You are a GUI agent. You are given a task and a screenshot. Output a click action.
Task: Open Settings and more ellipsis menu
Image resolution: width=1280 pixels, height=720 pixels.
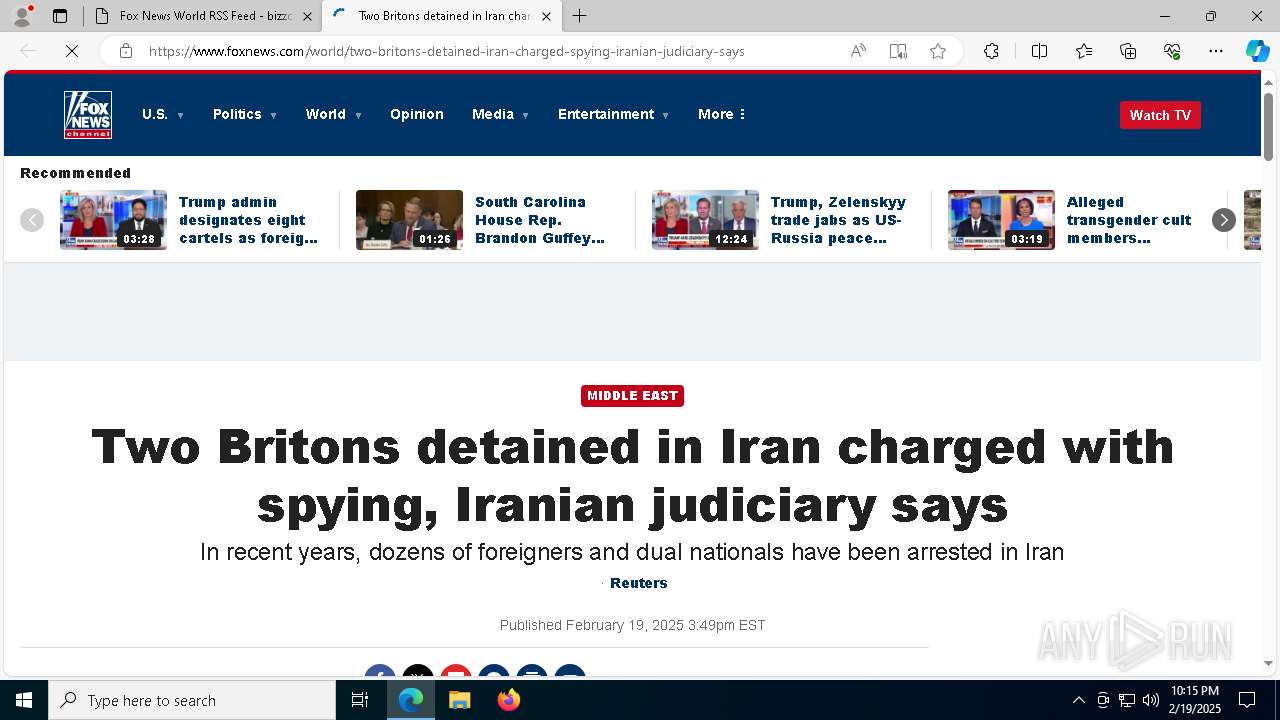coord(1216,51)
